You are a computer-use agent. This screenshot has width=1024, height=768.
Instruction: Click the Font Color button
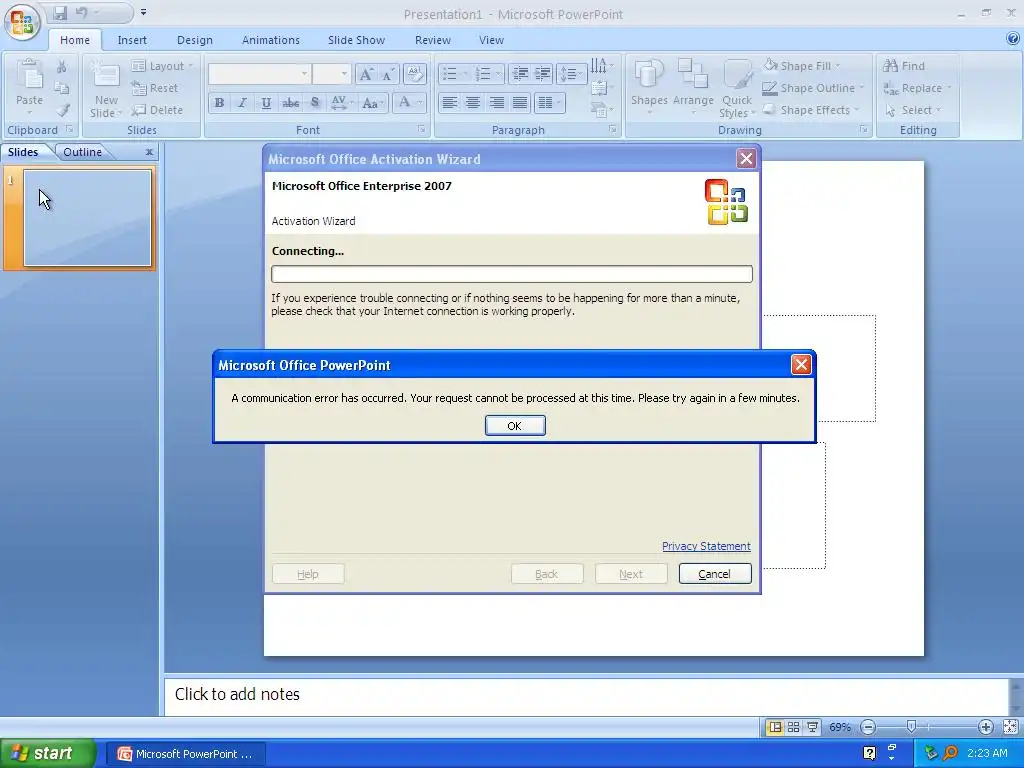(x=404, y=103)
